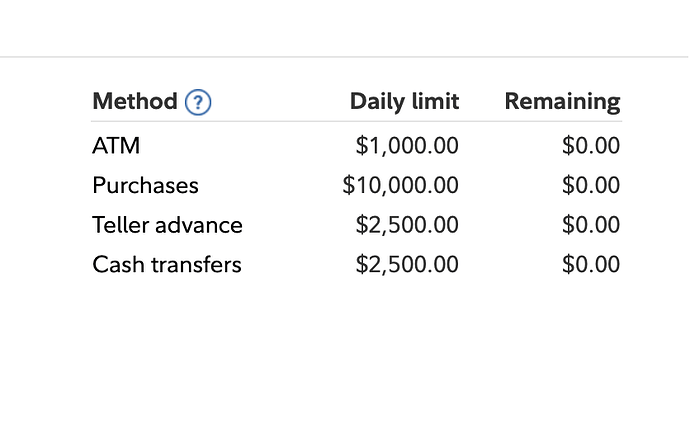Click the Teller advance remaining $0.00 amount

click(x=591, y=225)
